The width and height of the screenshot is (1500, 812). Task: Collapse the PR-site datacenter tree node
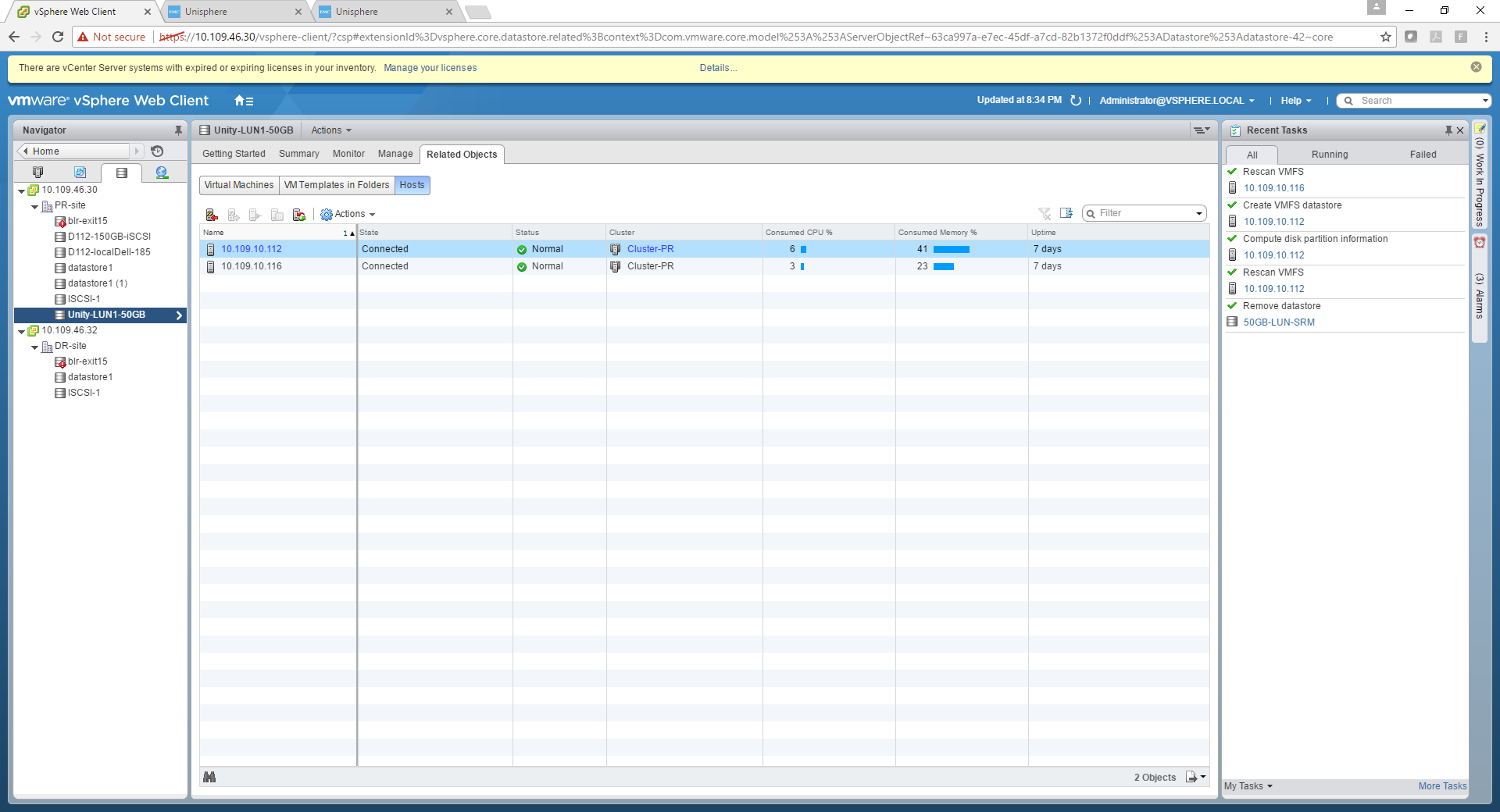[35, 207]
